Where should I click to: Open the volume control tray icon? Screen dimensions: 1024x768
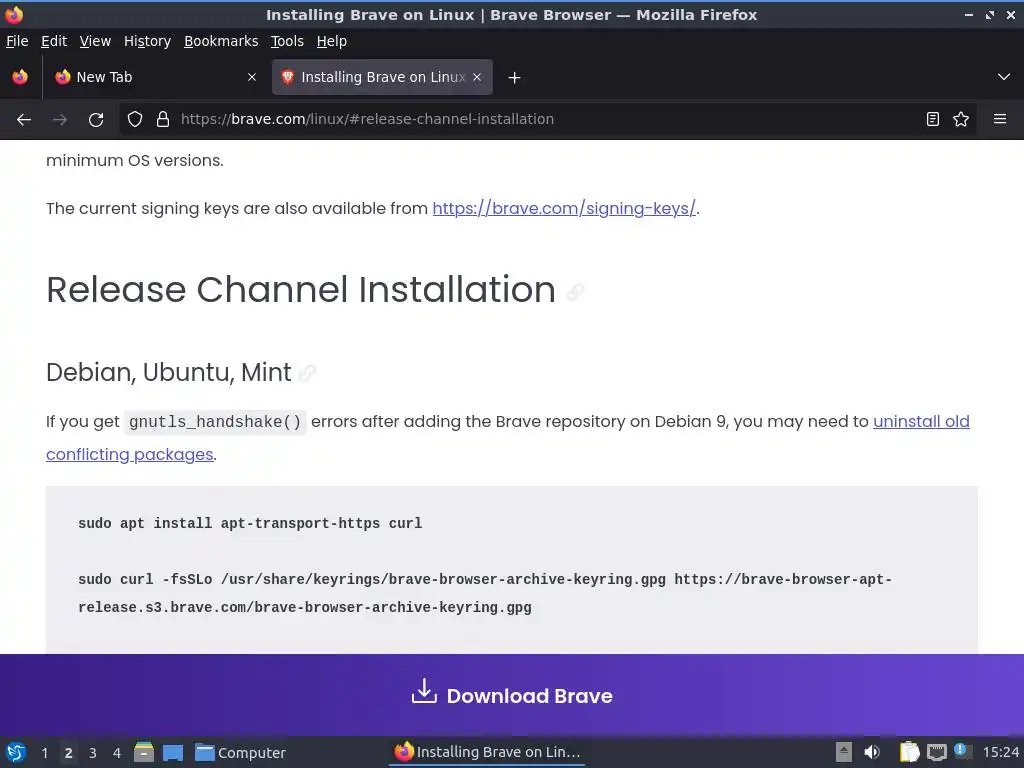coord(872,752)
